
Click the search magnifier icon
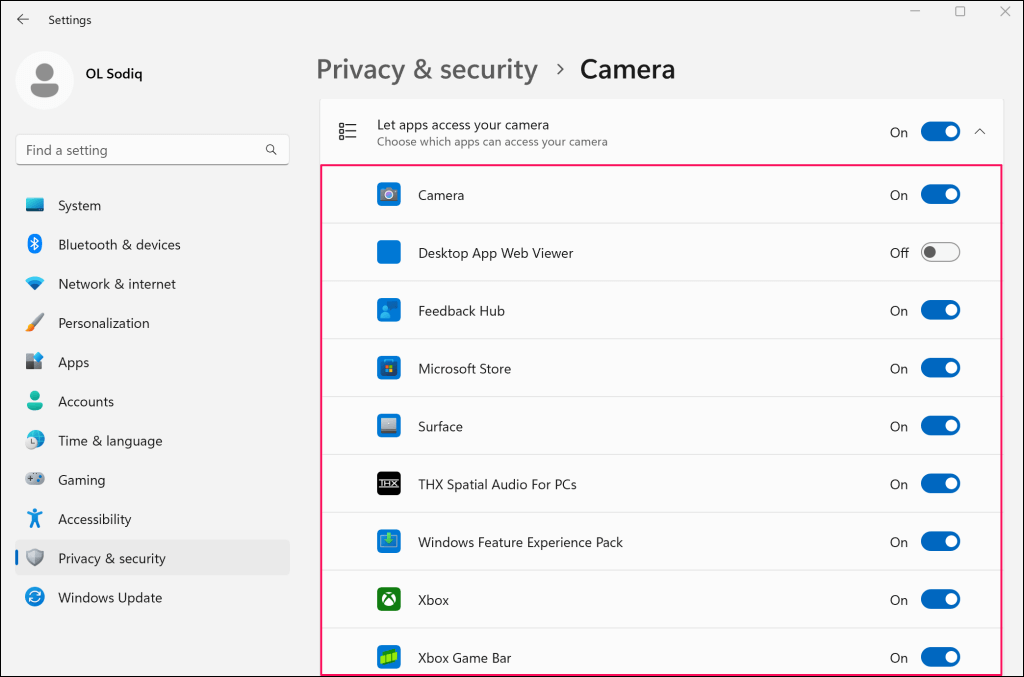271,150
